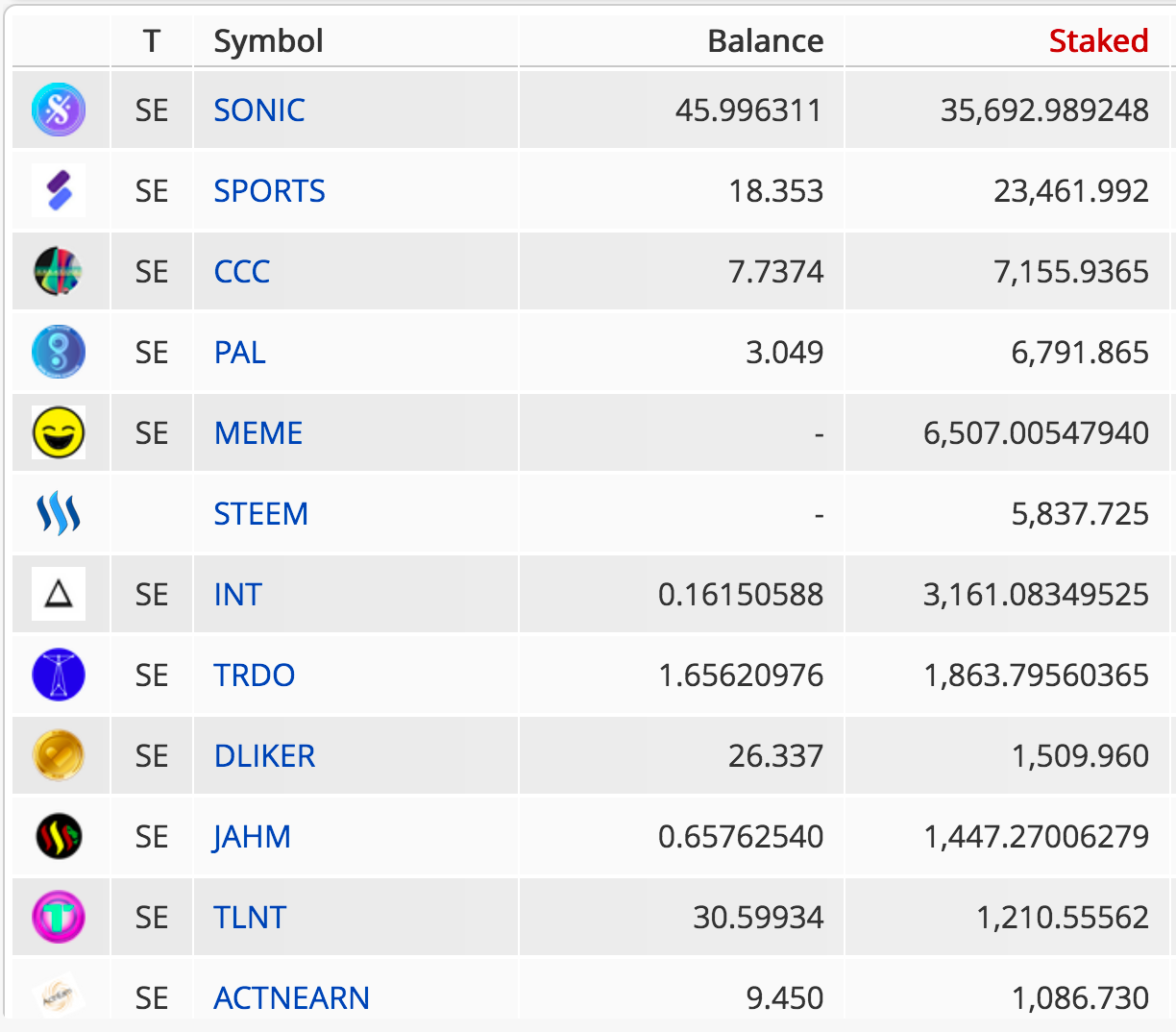Click the SONIC token icon
This screenshot has width=1176, height=1032.
59,110
